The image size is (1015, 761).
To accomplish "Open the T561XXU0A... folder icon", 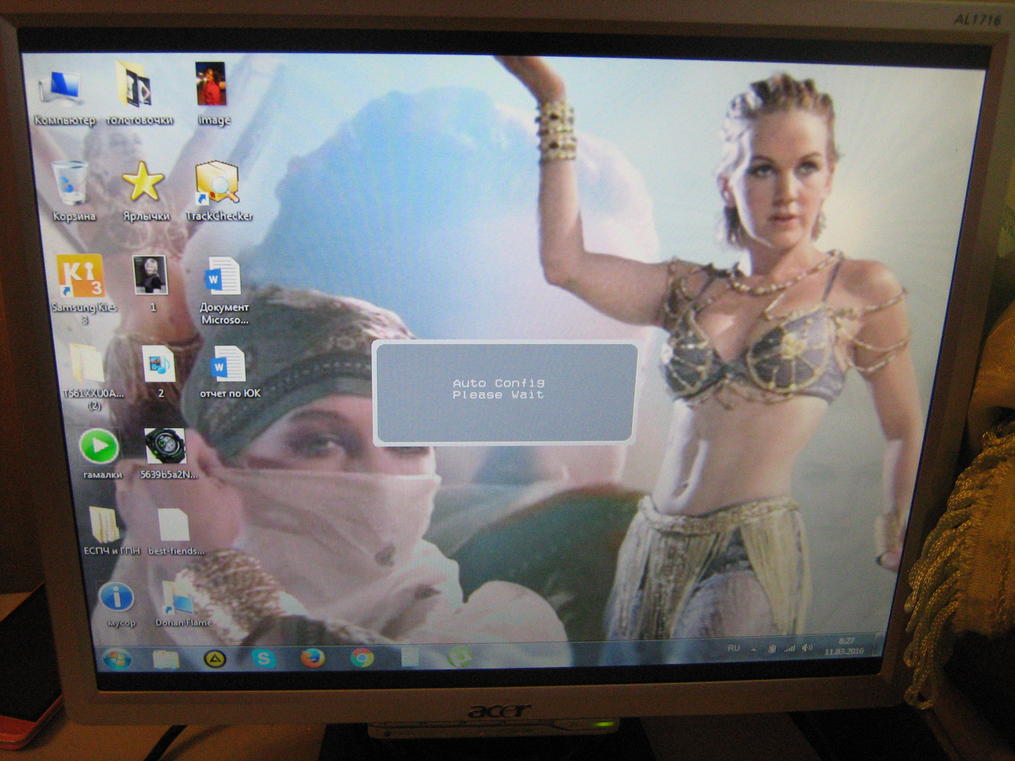I will [x=89, y=377].
